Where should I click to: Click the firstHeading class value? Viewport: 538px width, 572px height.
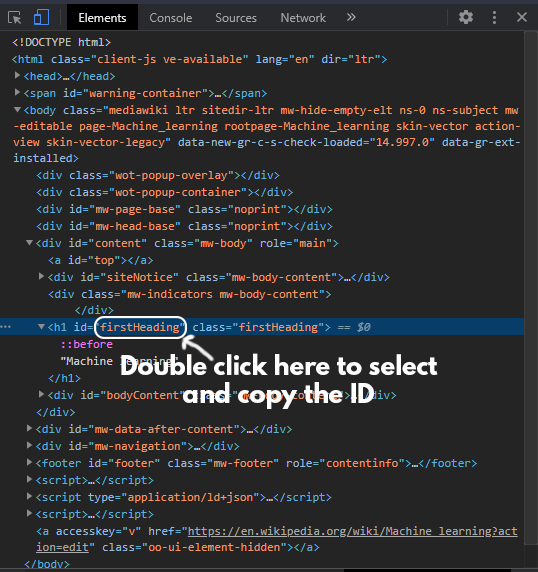(278, 327)
